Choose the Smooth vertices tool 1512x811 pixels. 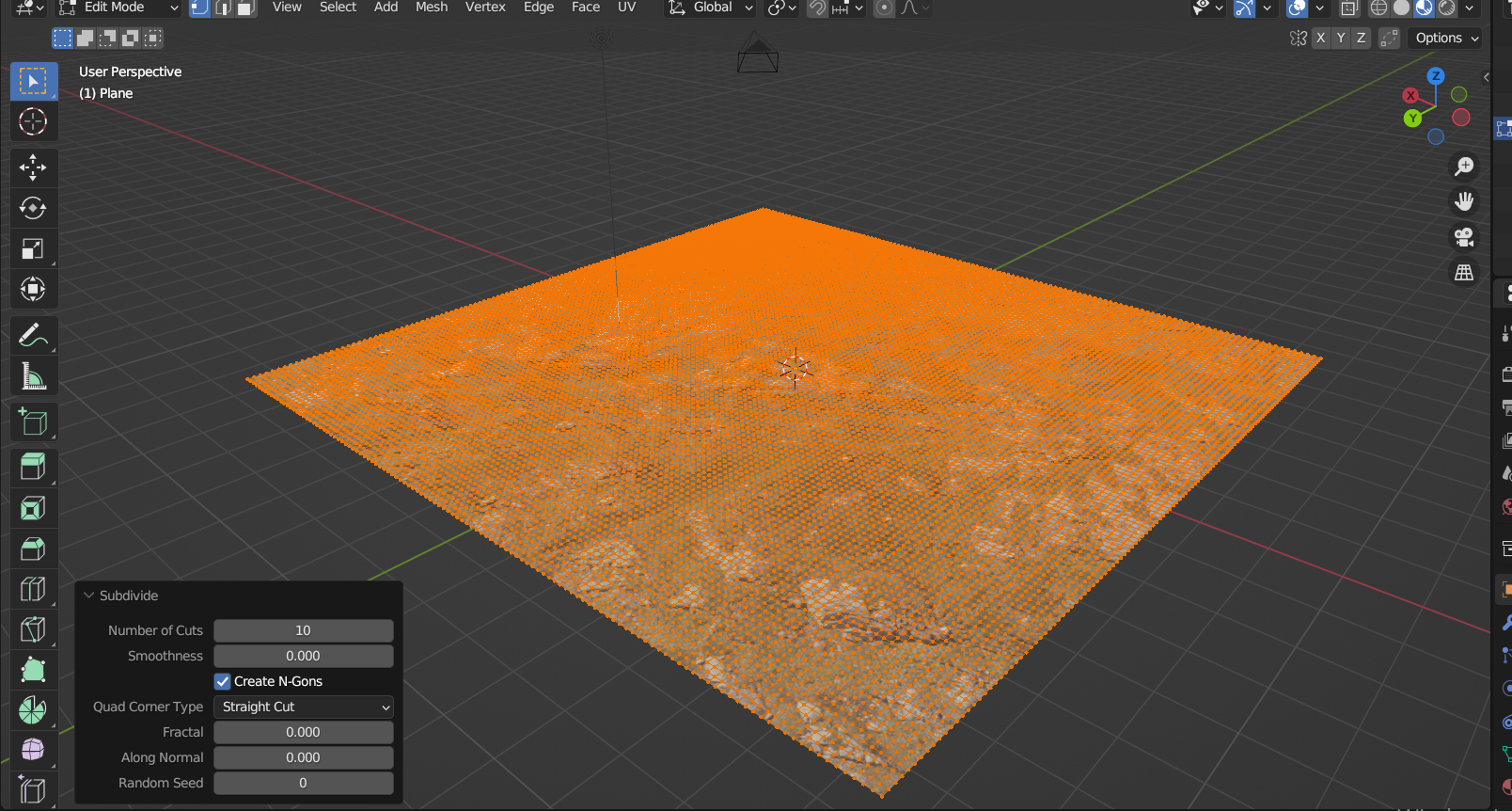point(34,750)
